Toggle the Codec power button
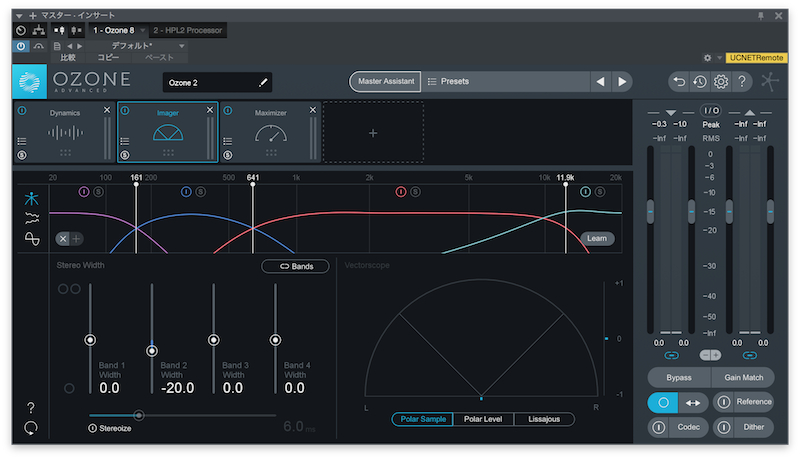 click(659, 427)
